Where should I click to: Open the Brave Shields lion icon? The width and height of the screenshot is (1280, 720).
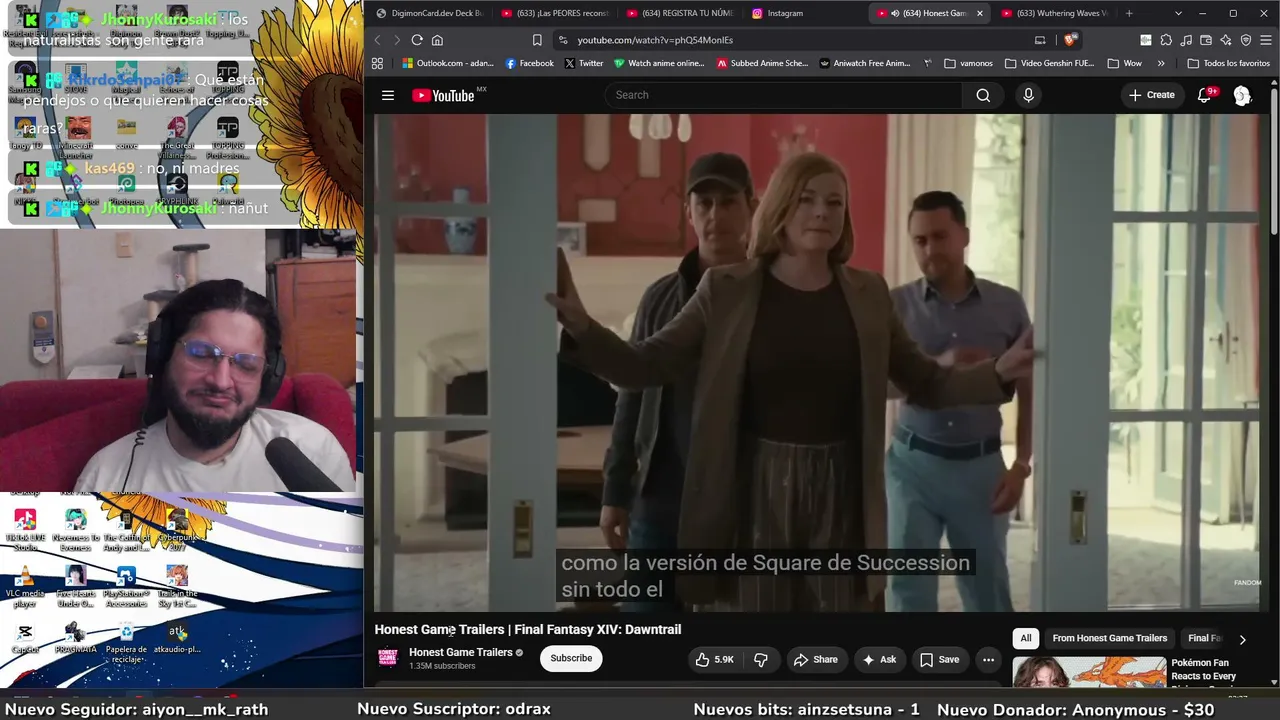[x=1069, y=40]
